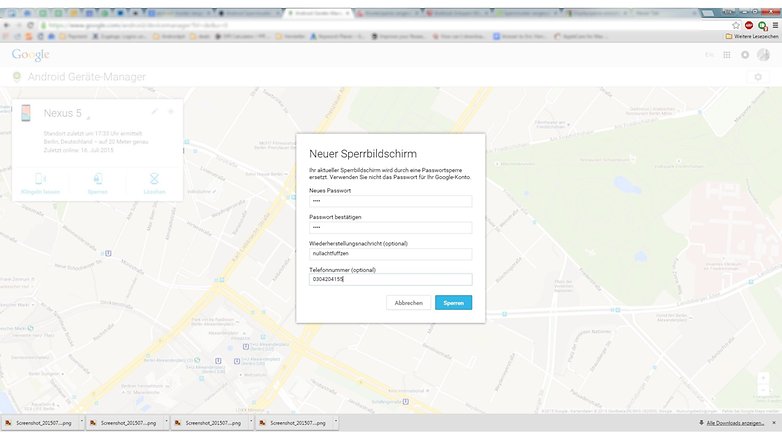Open the device switcher arrow beside Nexus 5
The width and height of the screenshot is (782, 440).
pos(88,118)
